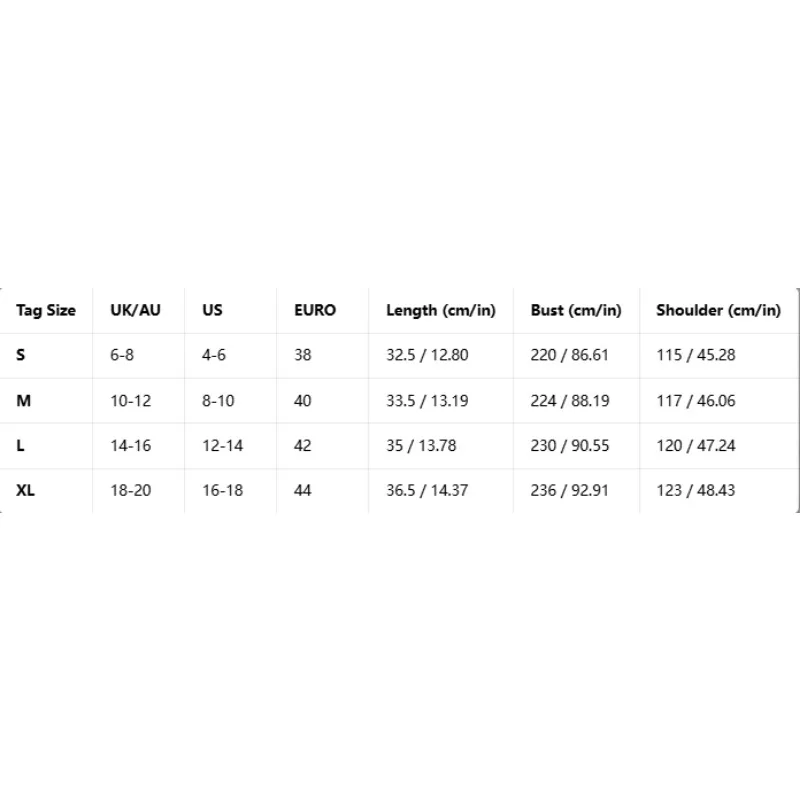Select the Bust (cm/in) header

(576, 310)
